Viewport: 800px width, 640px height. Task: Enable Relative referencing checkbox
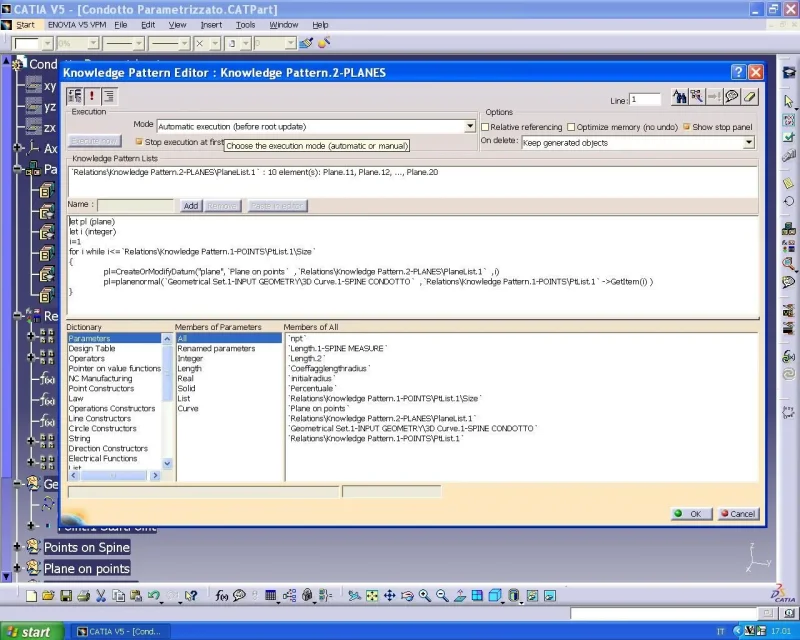tap(485, 127)
